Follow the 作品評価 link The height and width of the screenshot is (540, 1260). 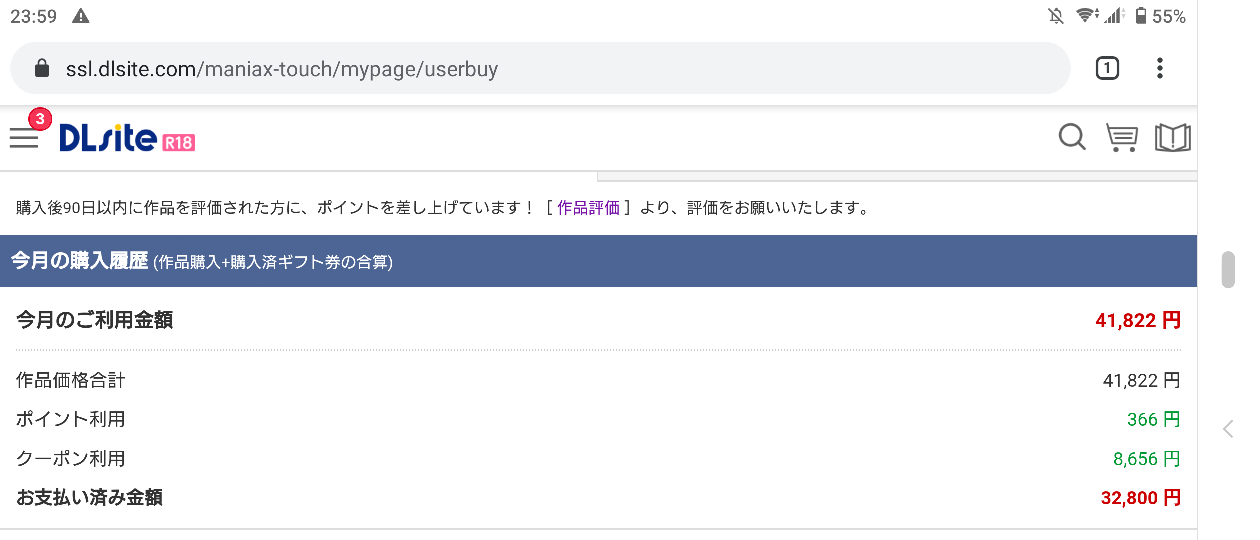[588, 208]
